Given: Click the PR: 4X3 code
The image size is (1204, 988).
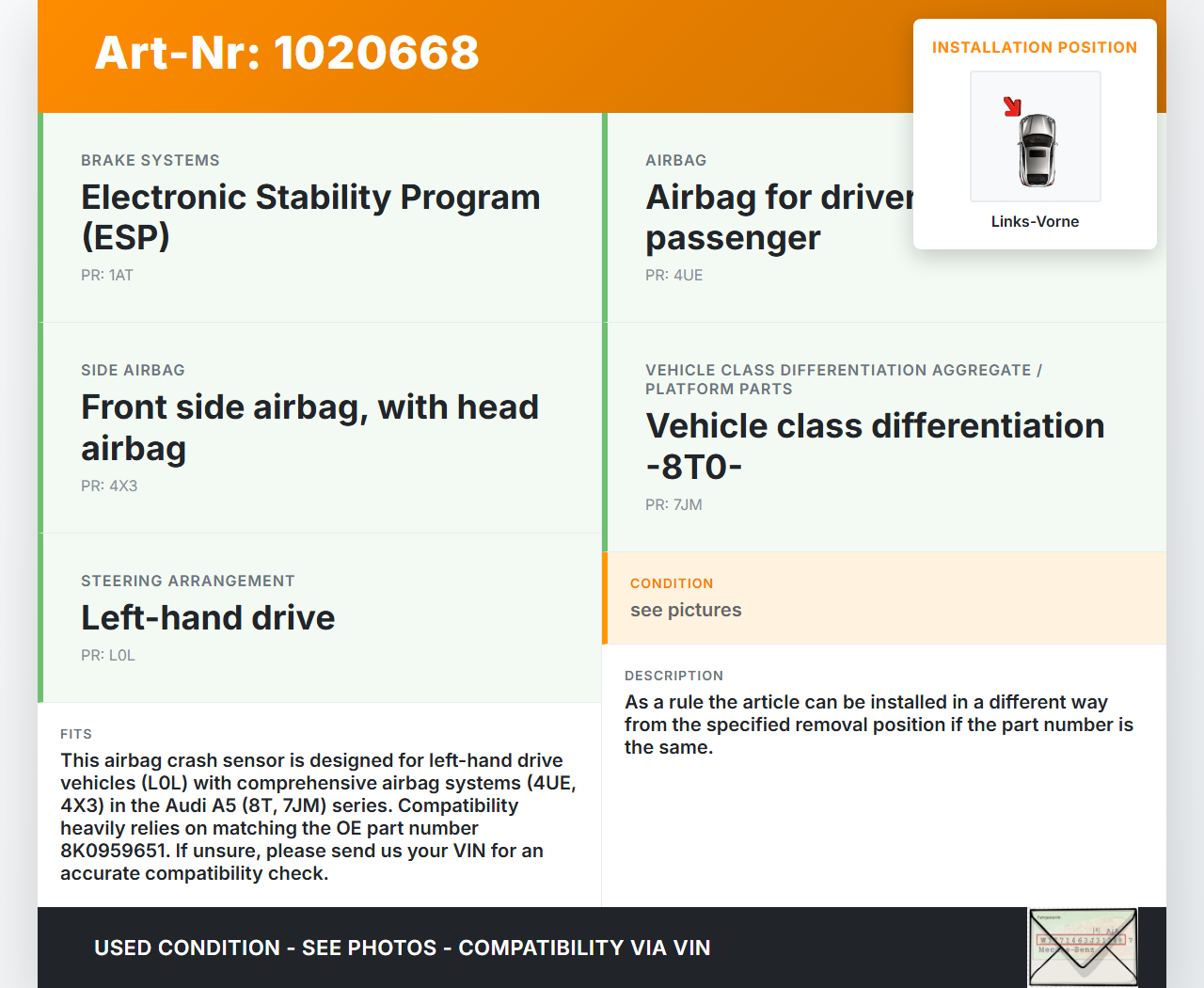Looking at the screenshot, I should pos(109,486).
